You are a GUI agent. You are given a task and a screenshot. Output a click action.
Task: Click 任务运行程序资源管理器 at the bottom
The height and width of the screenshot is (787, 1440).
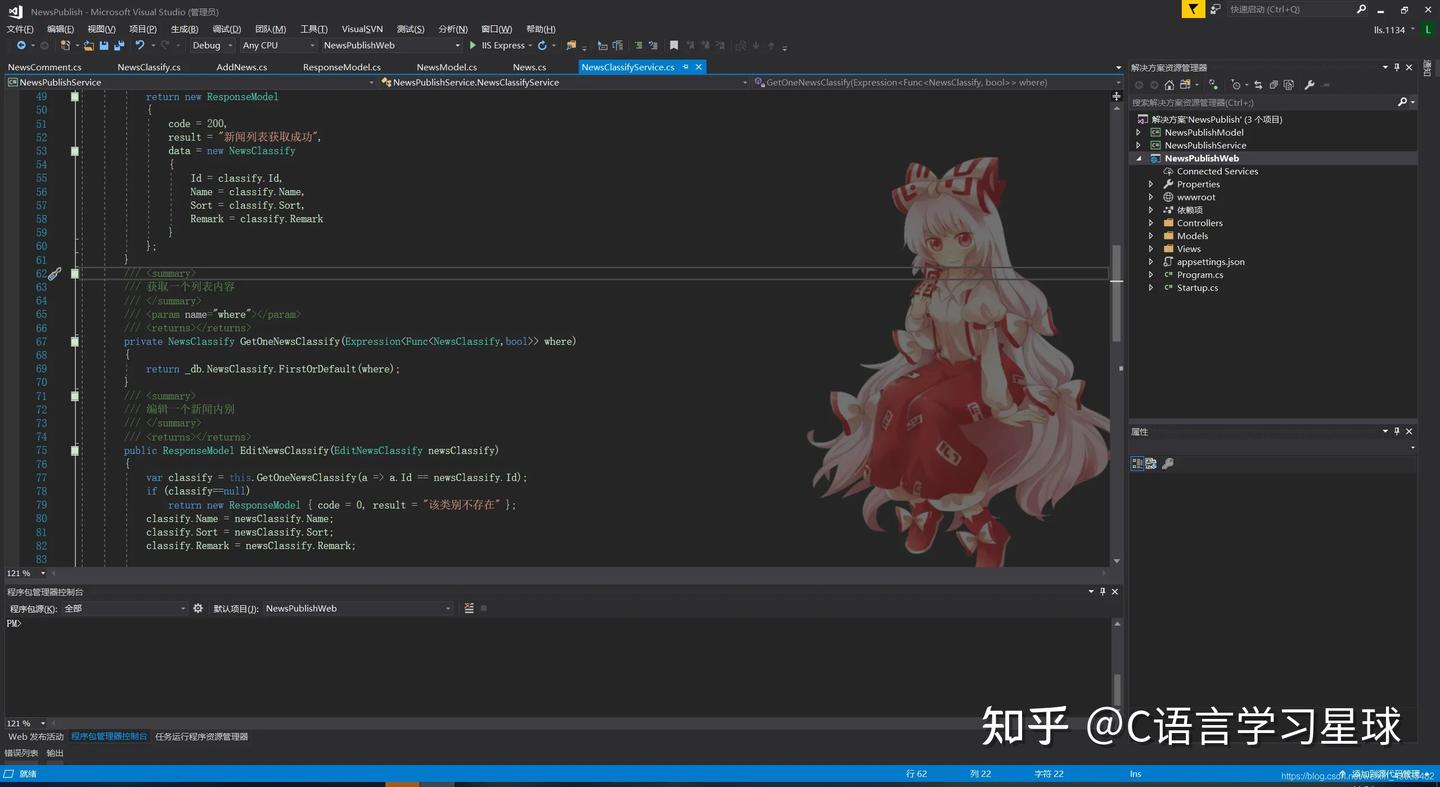pyautogui.click(x=204, y=736)
